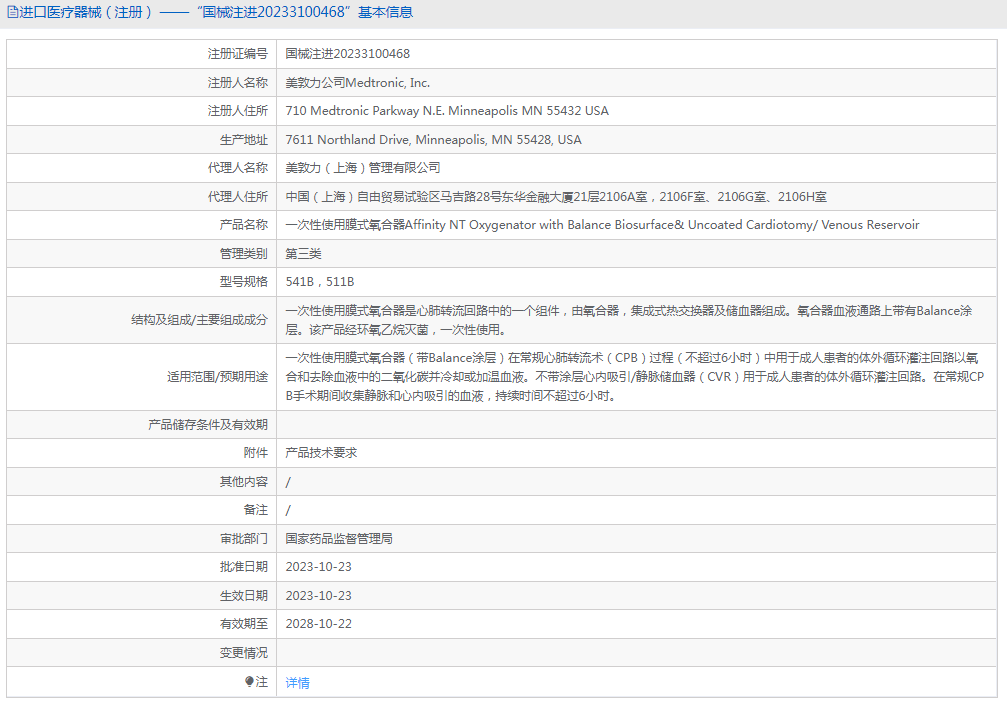Click the 710 Medtronic Parkway address

pyautogui.click(x=447, y=110)
